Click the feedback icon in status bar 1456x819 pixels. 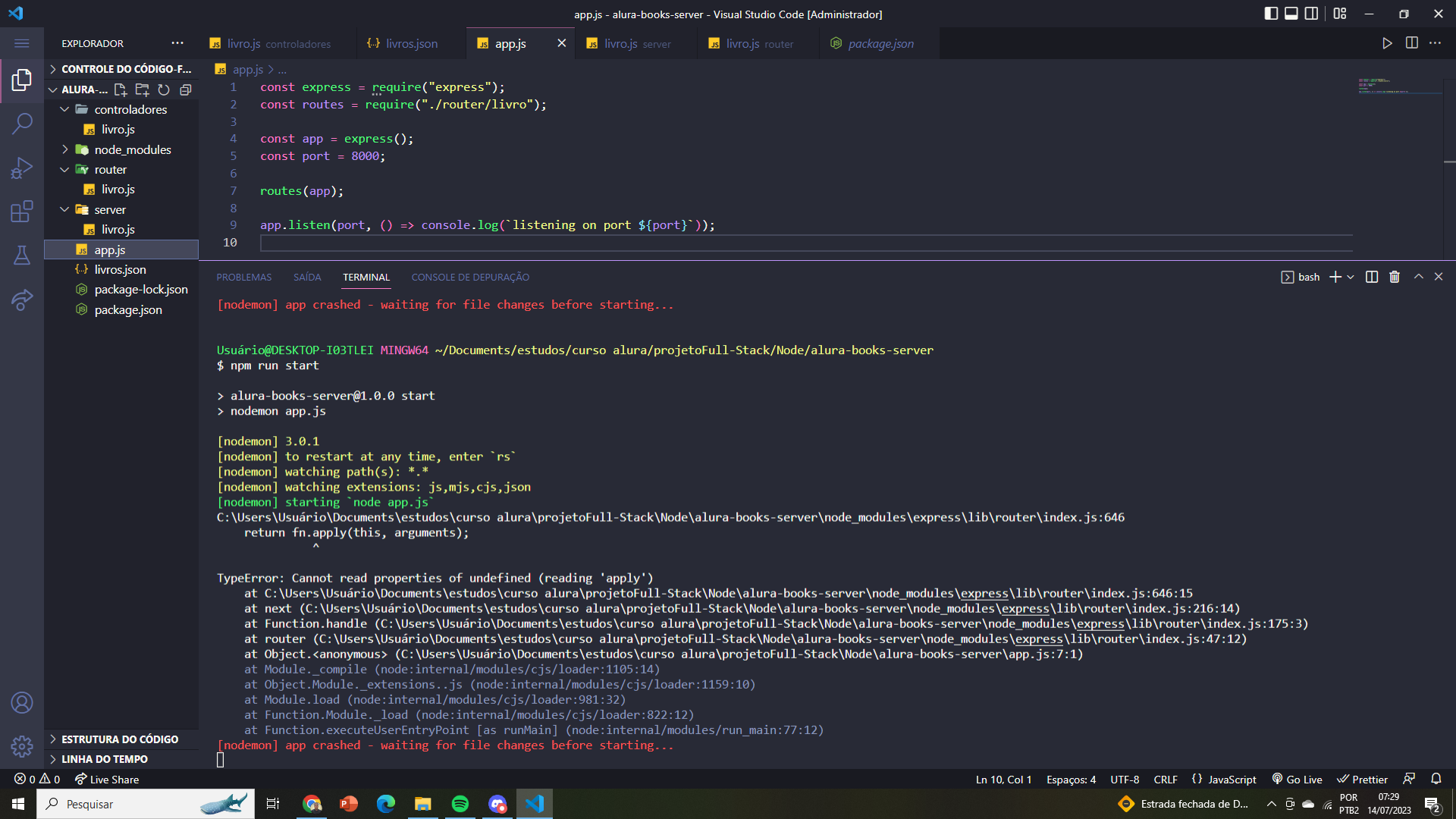click(x=1409, y=779)
